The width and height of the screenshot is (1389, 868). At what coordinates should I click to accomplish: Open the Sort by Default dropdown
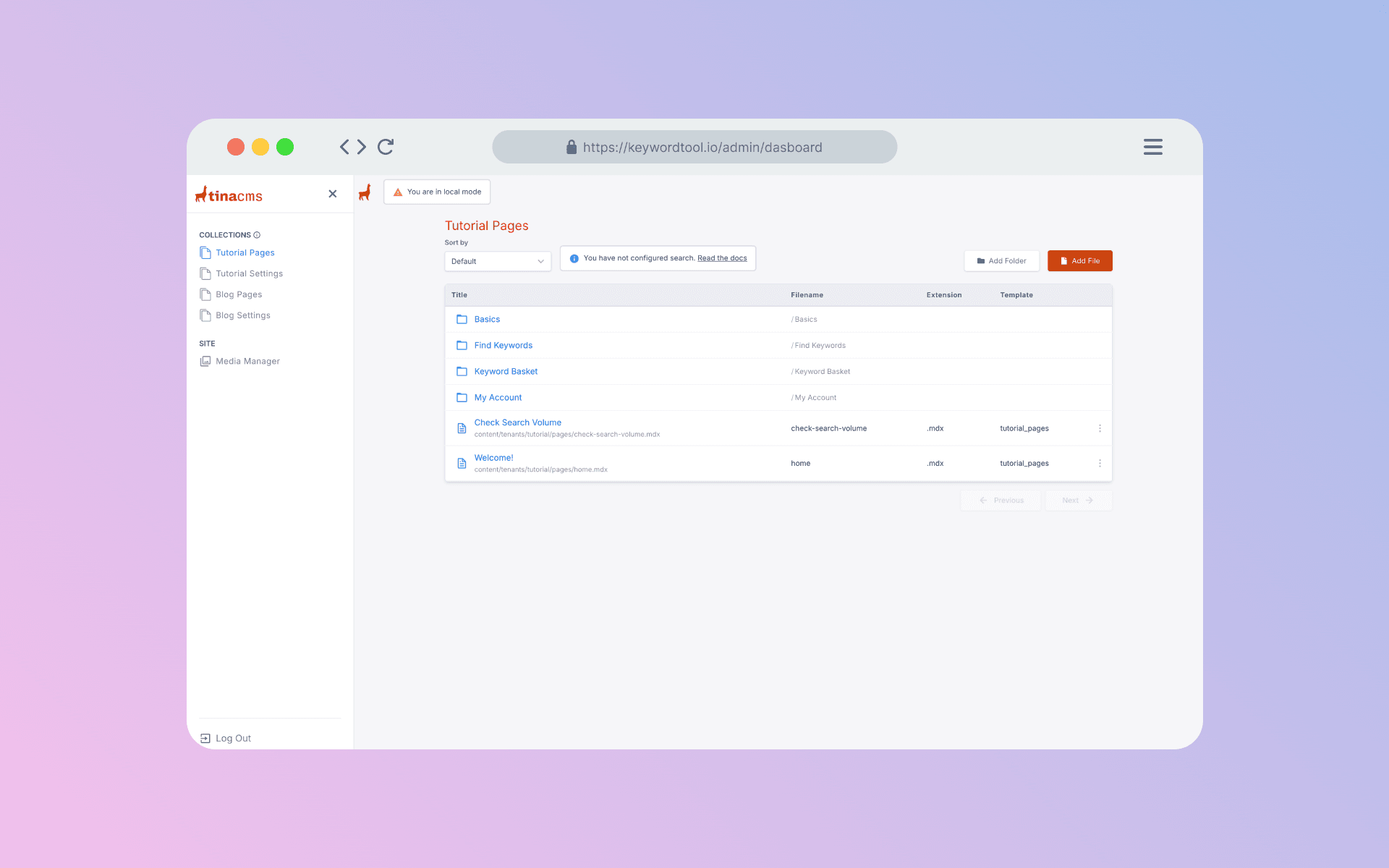pos(497,261)
